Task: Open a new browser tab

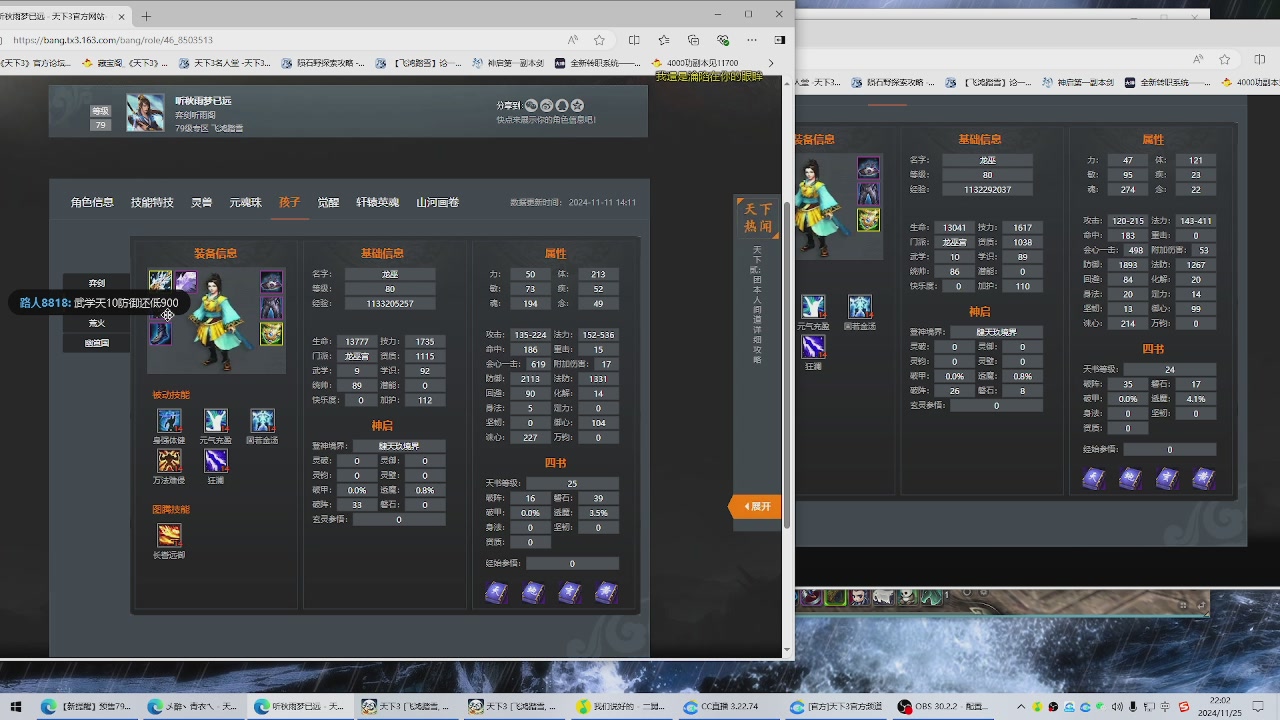Action: coord(146,16)
